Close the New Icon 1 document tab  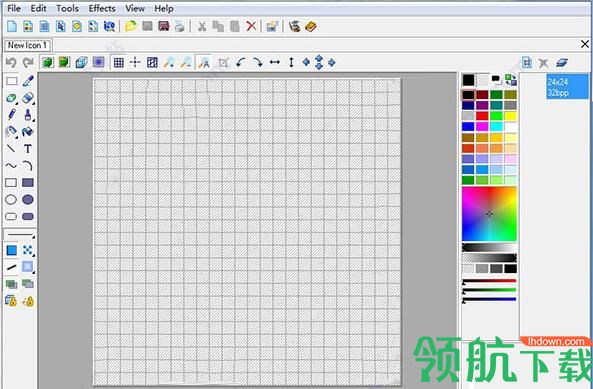585,44
